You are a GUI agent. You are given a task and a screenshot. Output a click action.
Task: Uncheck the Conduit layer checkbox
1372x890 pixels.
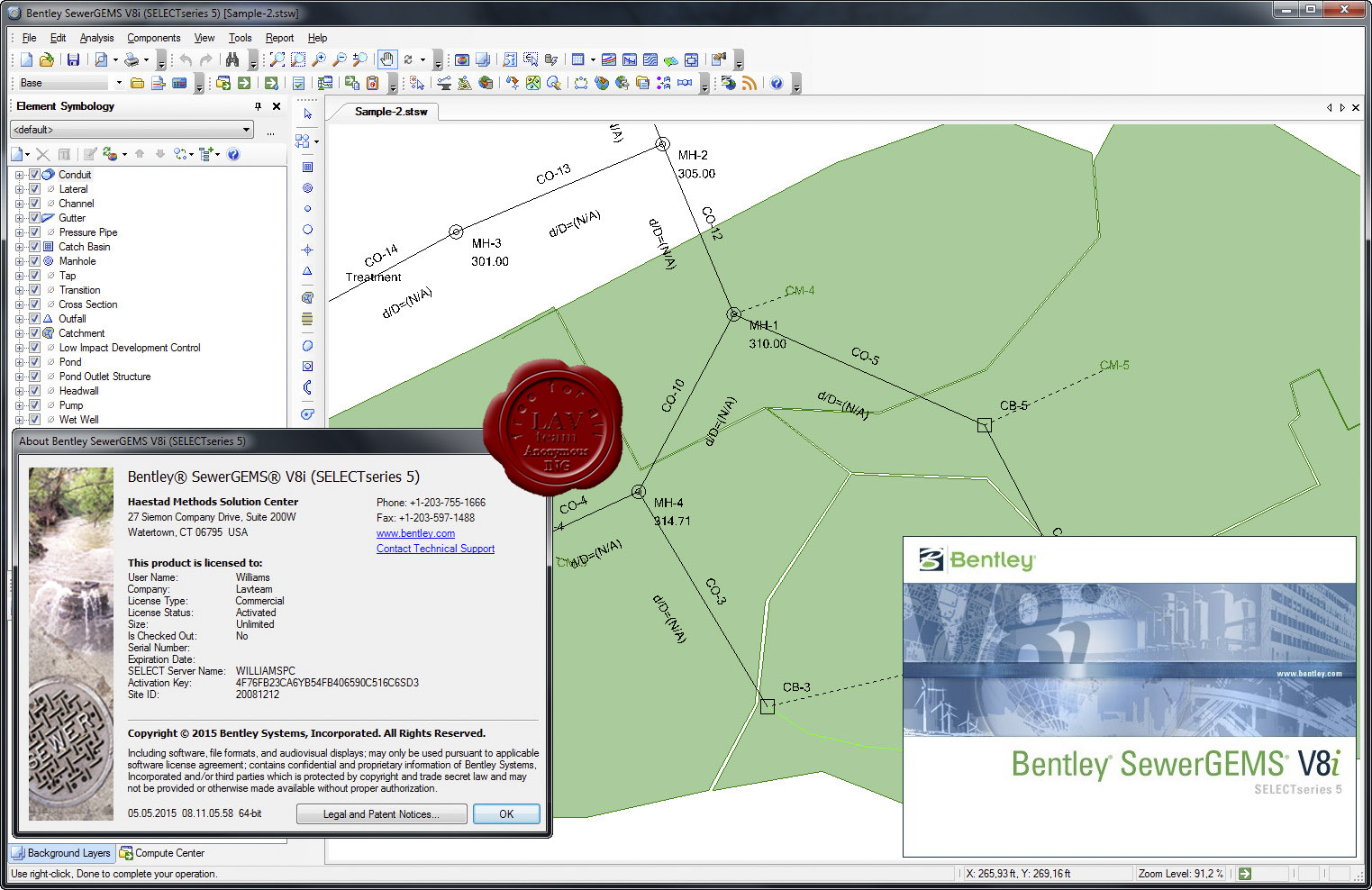click(34, 175)
